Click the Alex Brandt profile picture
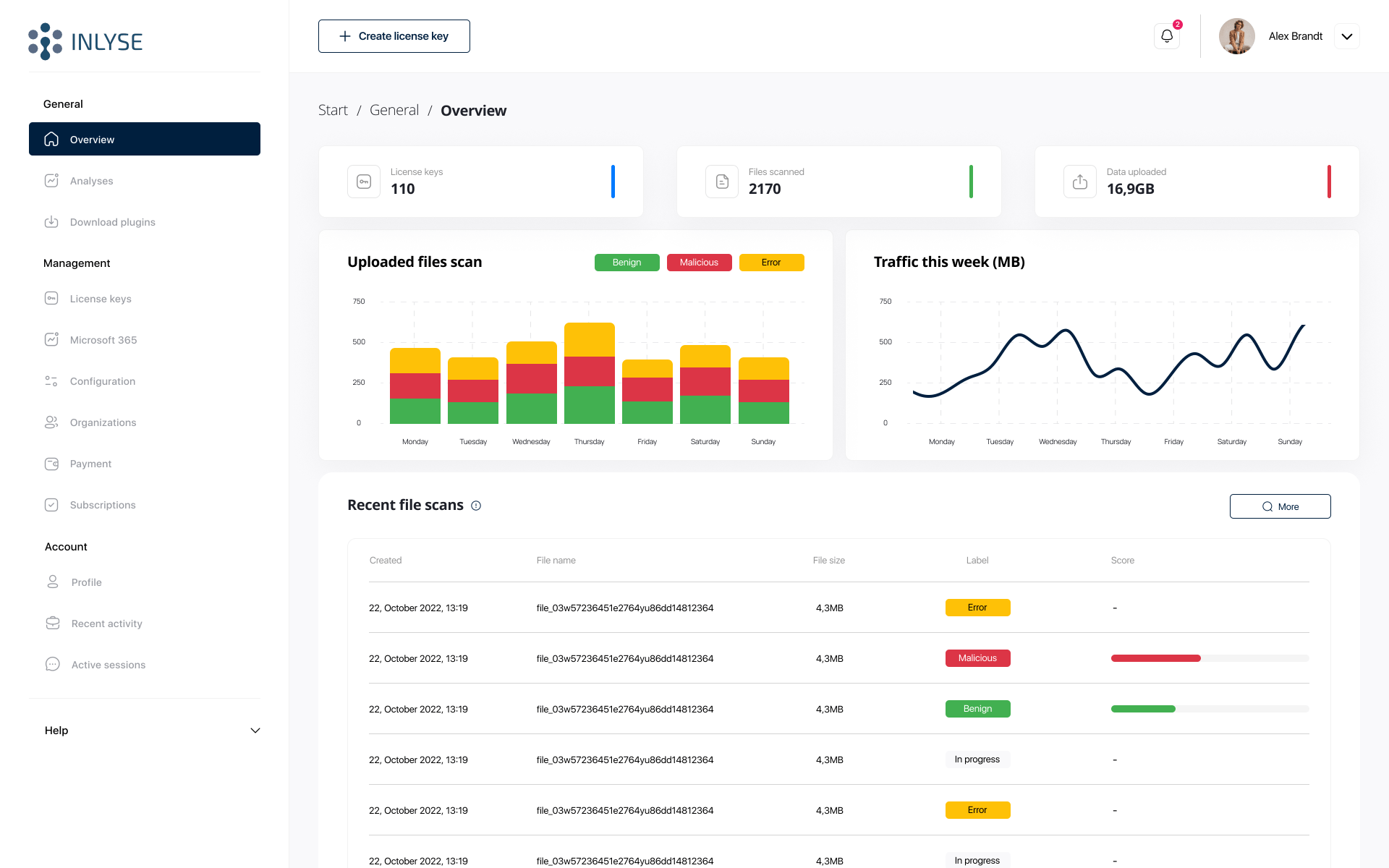Viewport: 1389px width, 868px height. click(1236, 35)
